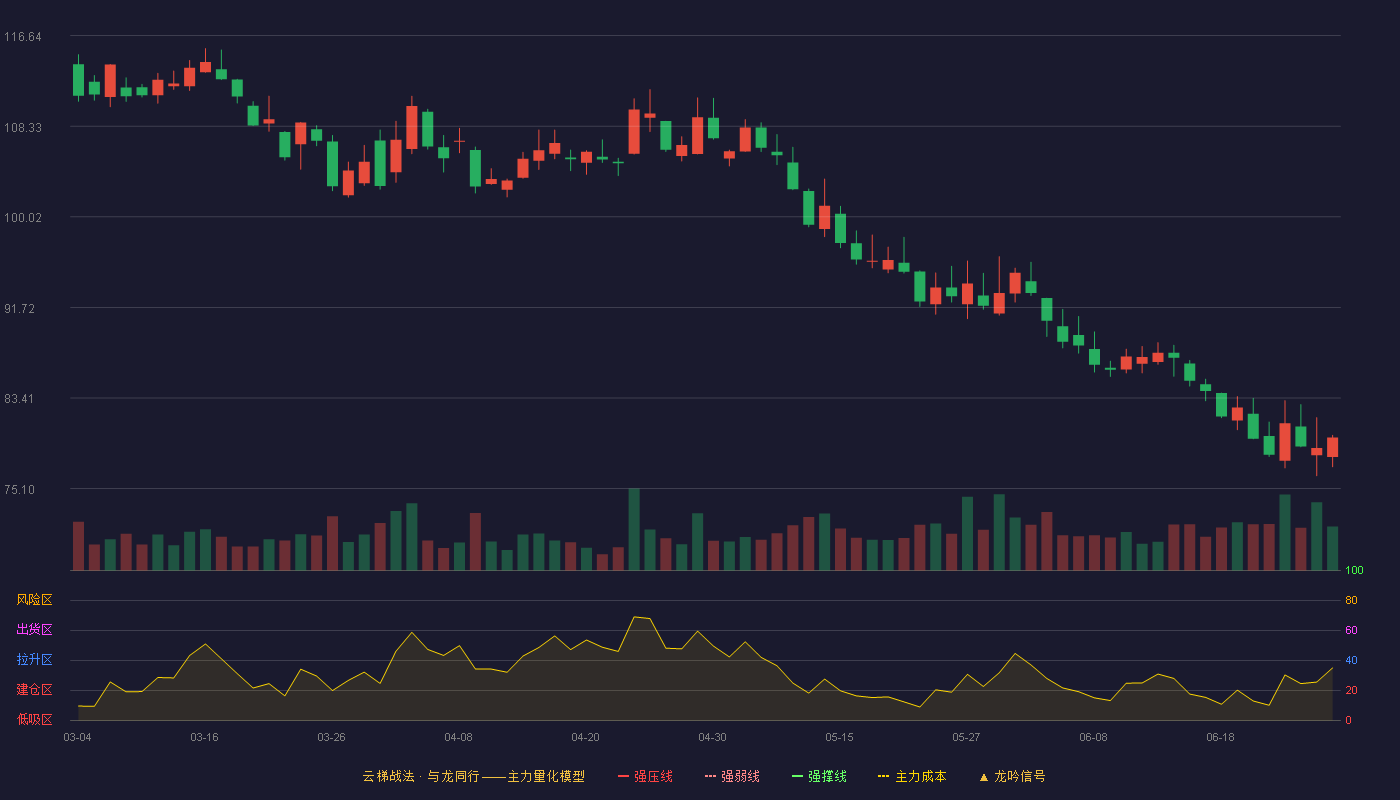Toggle the 强压线 legend series
1400x800 pixels.
pos(645,776)
